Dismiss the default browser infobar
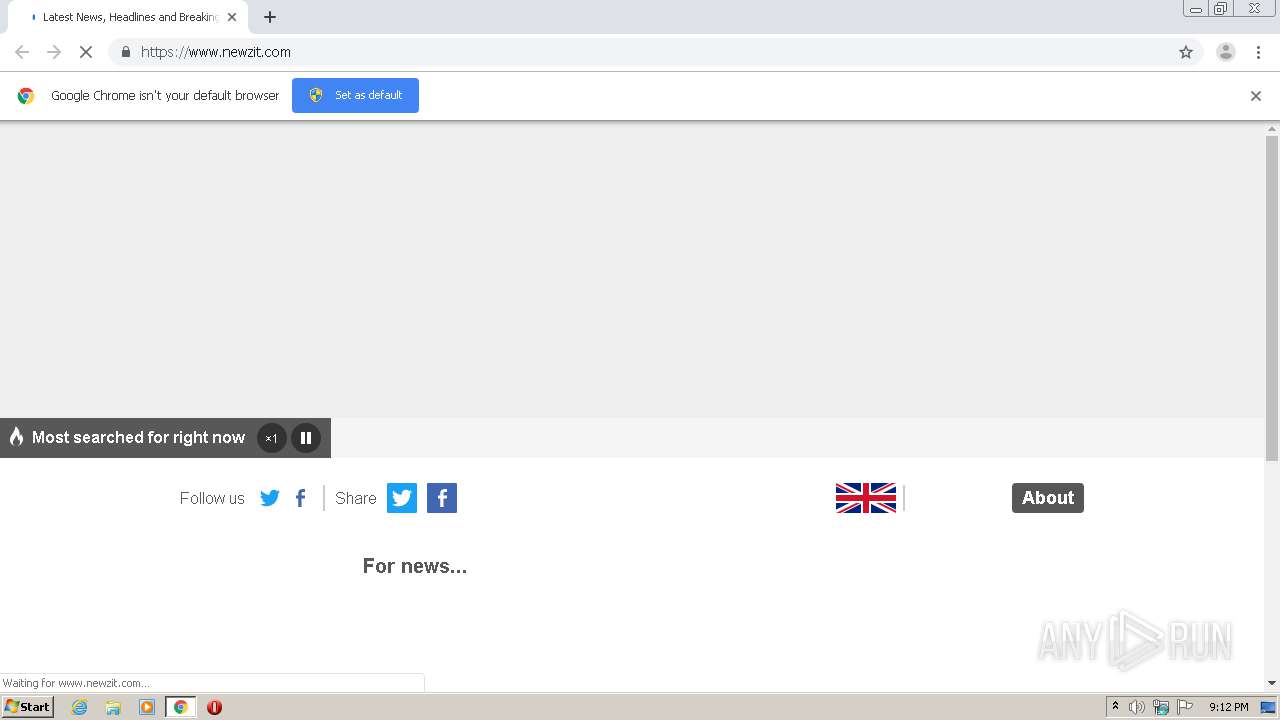Image resolution: width=1280 pixels, height=720 pixels. (1256, 96)
